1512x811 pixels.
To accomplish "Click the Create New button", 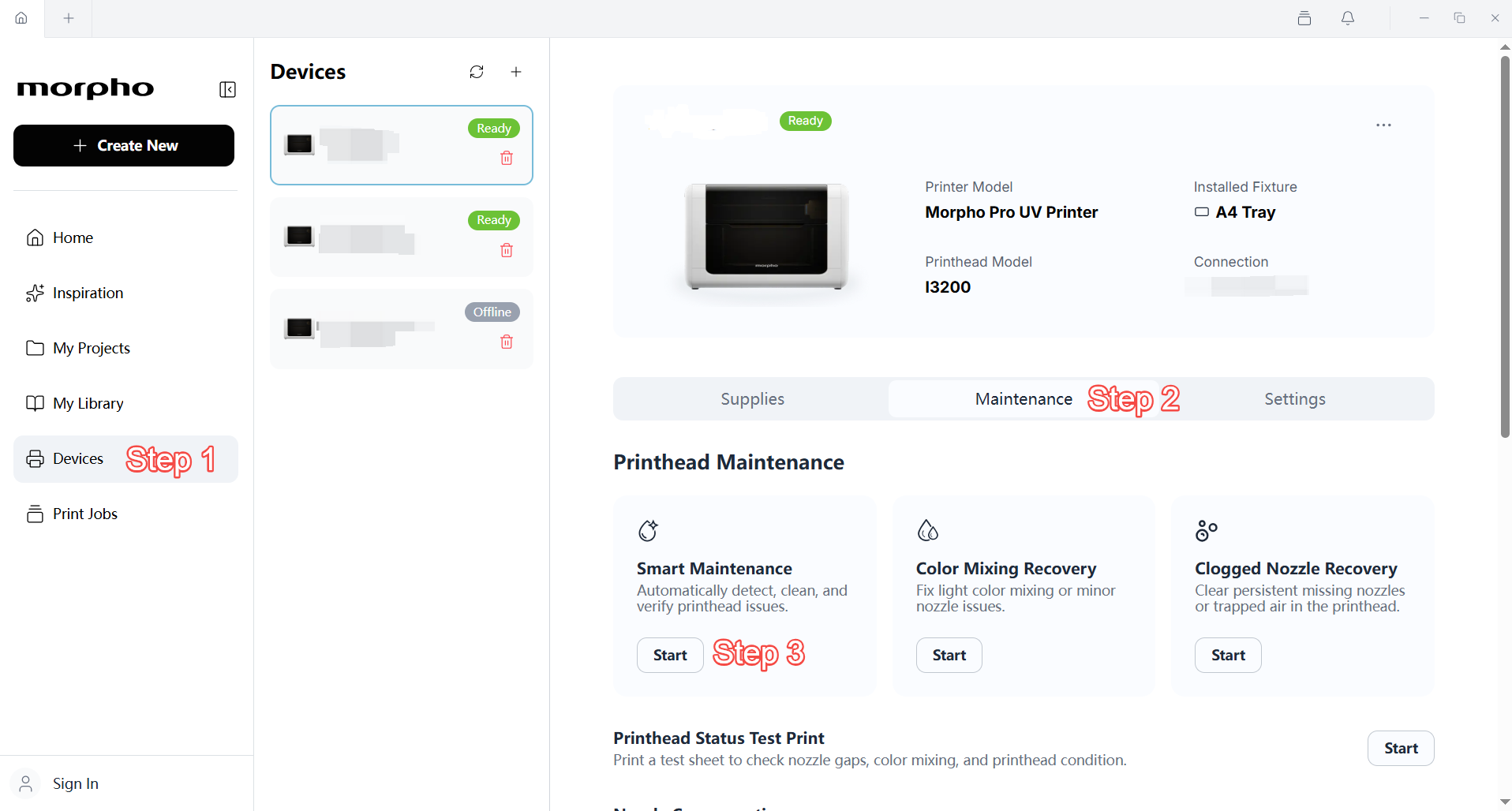I will (x=124, y=146).
